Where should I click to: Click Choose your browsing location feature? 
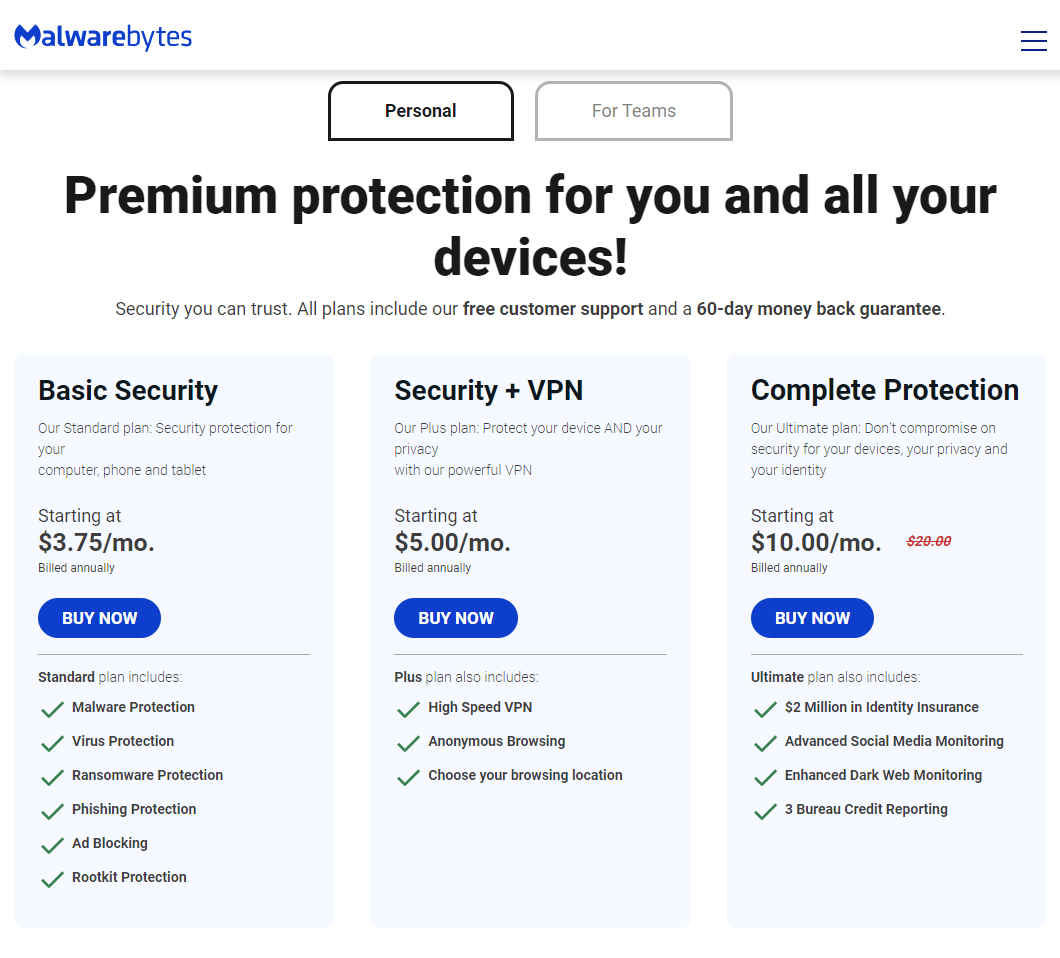[525, 775]
